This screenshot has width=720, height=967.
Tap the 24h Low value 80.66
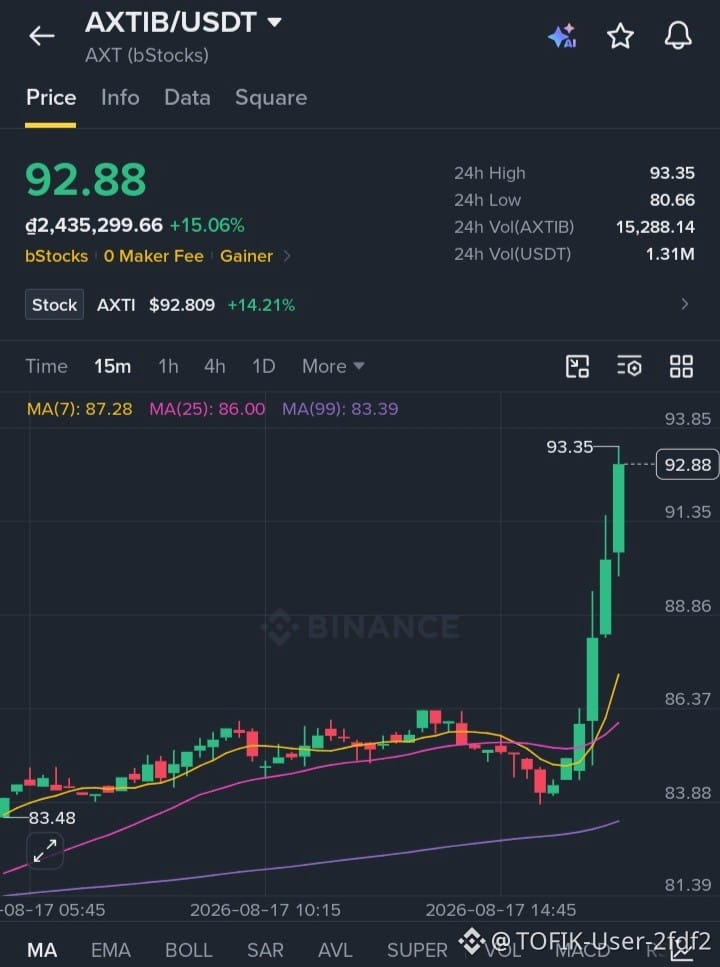(672, 200)
